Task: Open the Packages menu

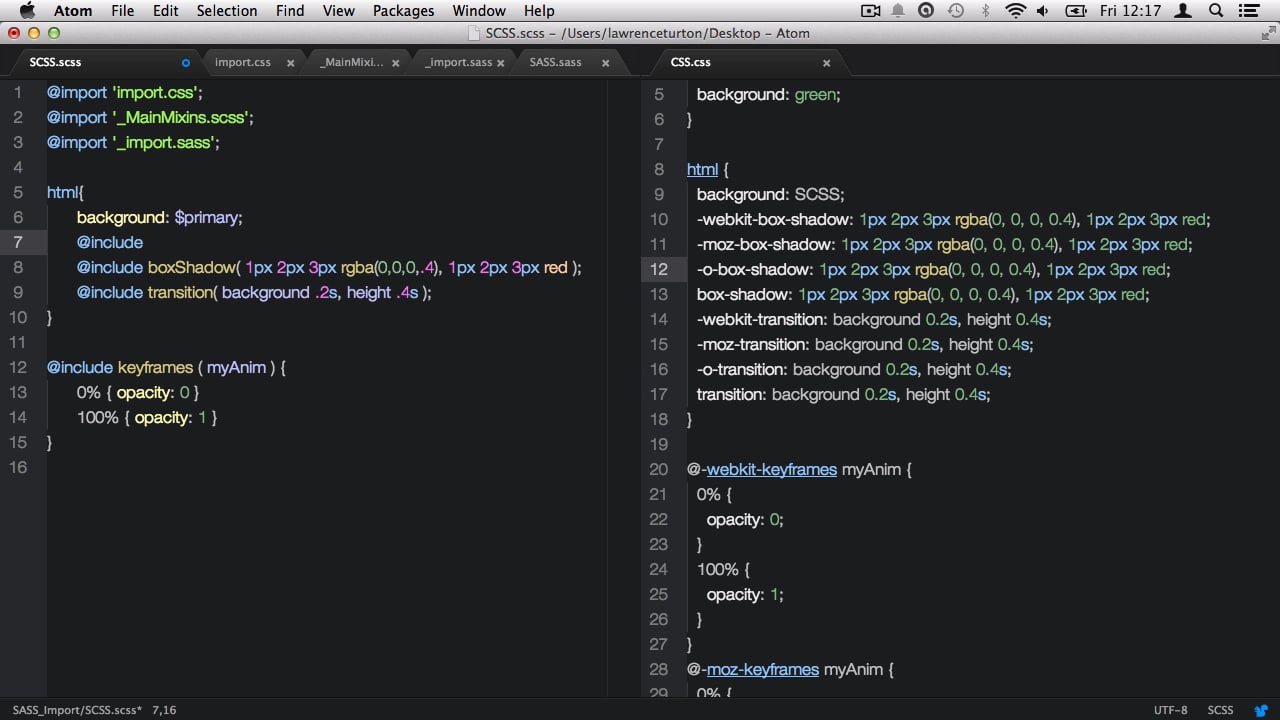Action: point(403,11)
